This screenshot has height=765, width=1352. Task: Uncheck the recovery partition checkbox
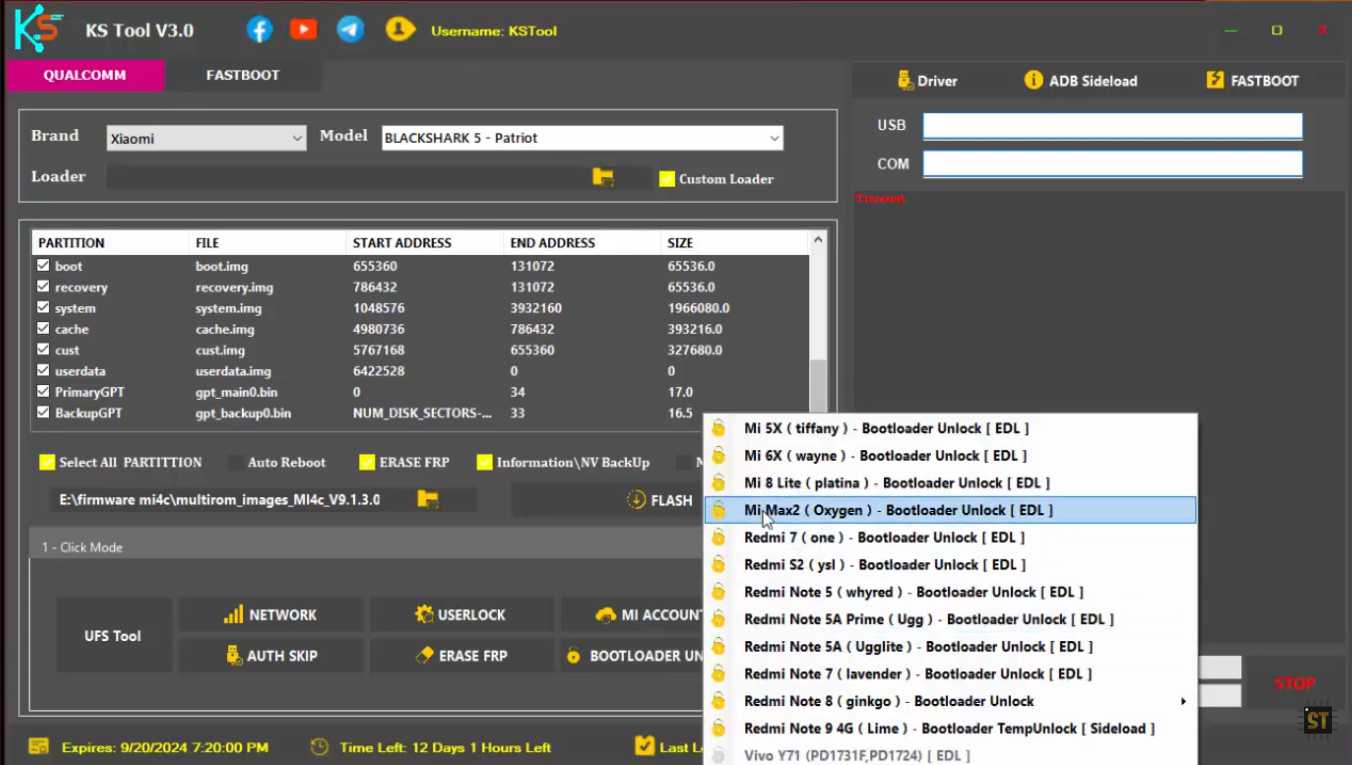(43, 287)
